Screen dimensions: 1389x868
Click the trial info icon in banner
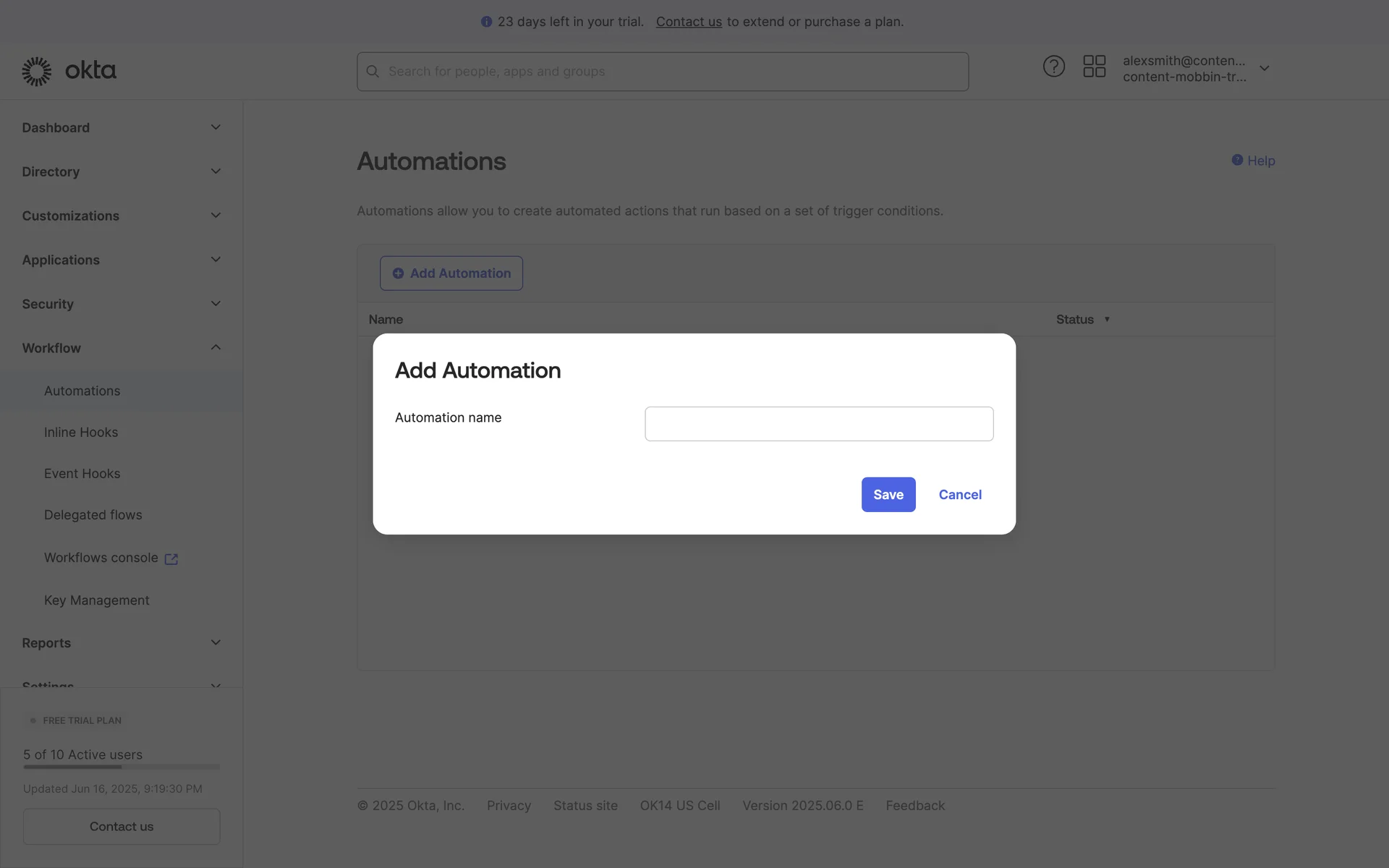tap(486, 22)
